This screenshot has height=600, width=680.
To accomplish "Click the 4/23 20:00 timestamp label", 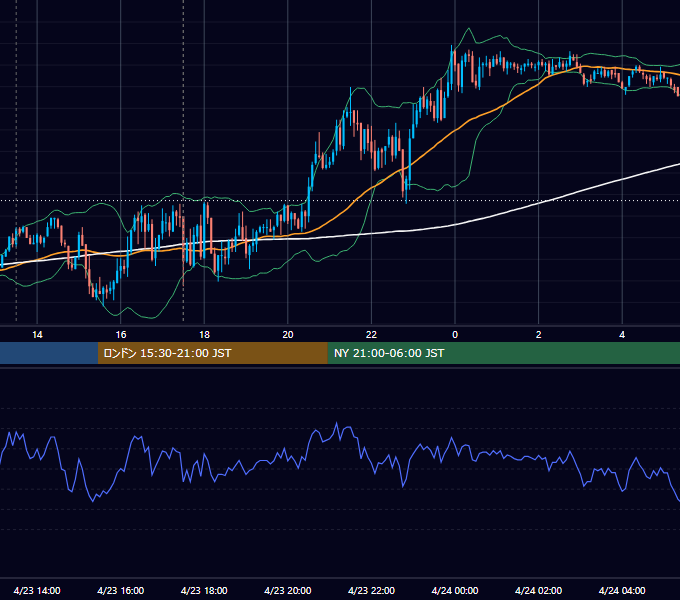I will pos(288,590).
